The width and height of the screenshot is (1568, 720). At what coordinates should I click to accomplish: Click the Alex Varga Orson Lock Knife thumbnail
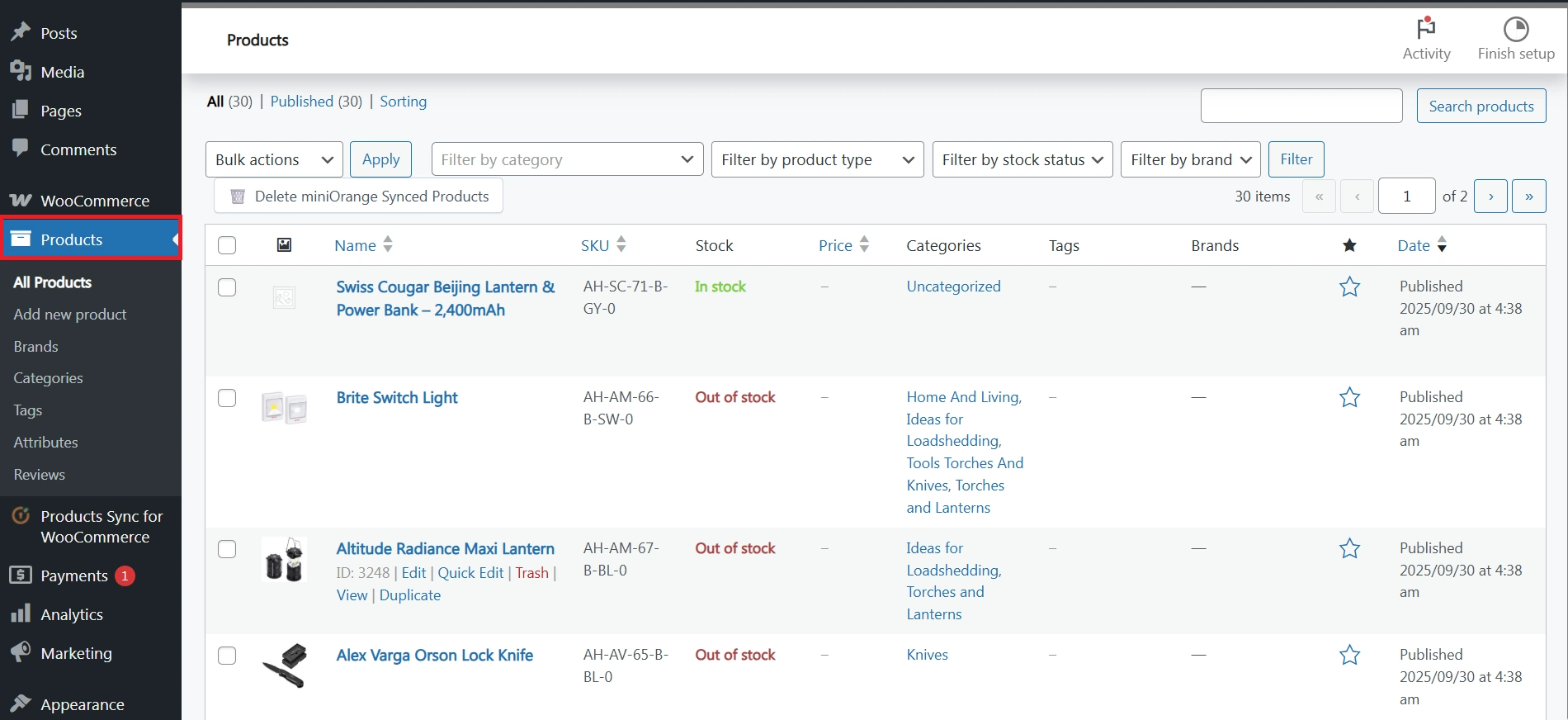284,666
